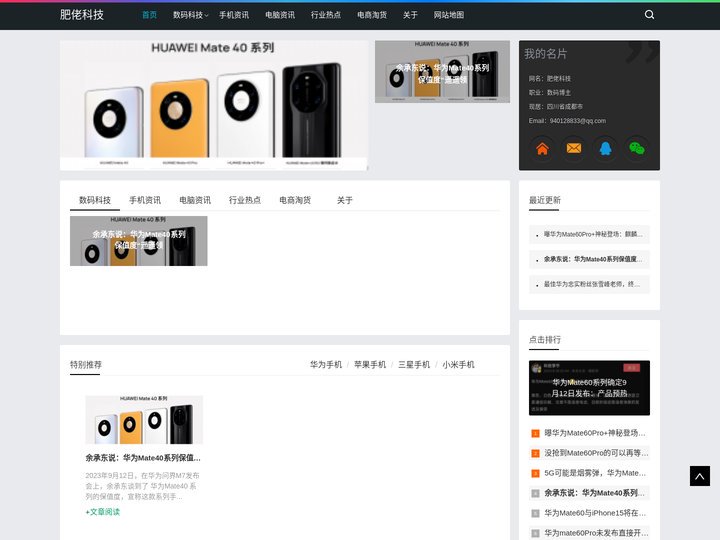
Task: Select the 关于 content tab
Action: point(344,200)
